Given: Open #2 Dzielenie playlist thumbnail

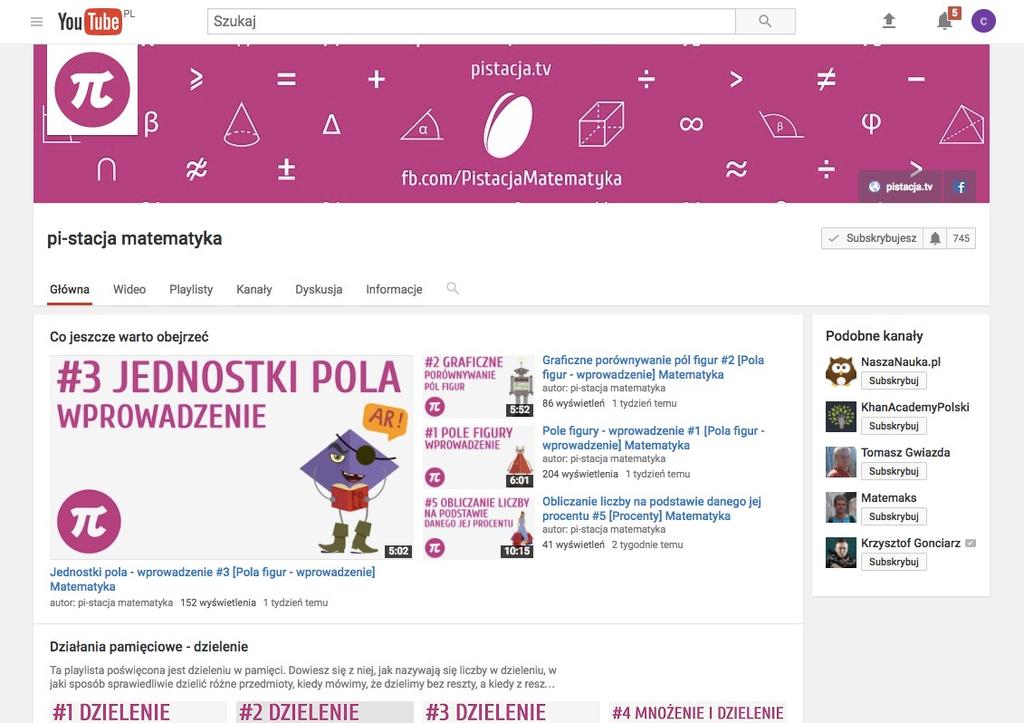Looking at the screenshot, I should click(325, 712).
